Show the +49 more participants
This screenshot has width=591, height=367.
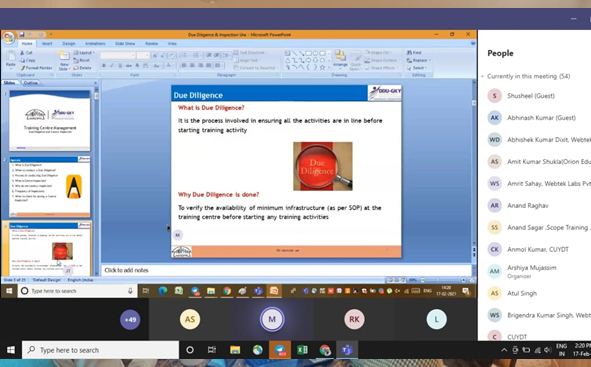coord(130,320)
